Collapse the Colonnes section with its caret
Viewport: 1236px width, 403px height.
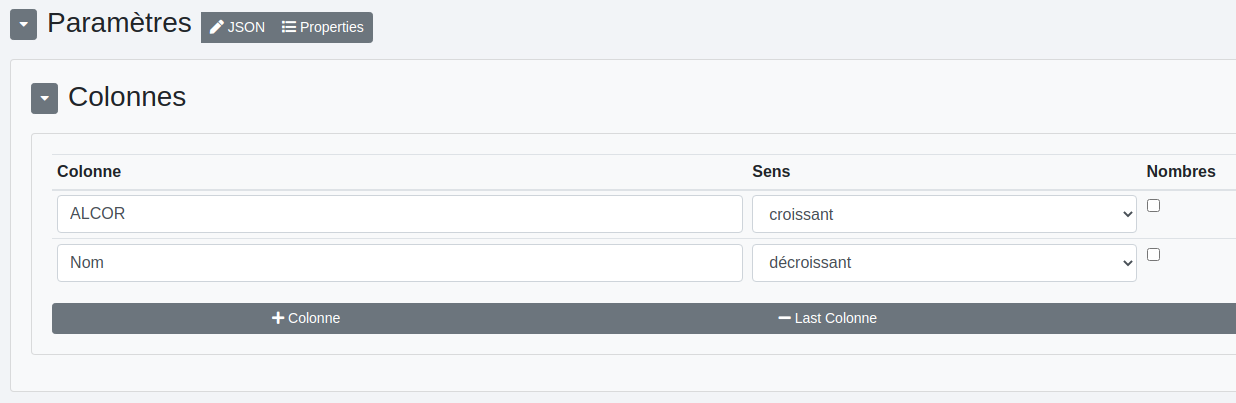point(45,98)
